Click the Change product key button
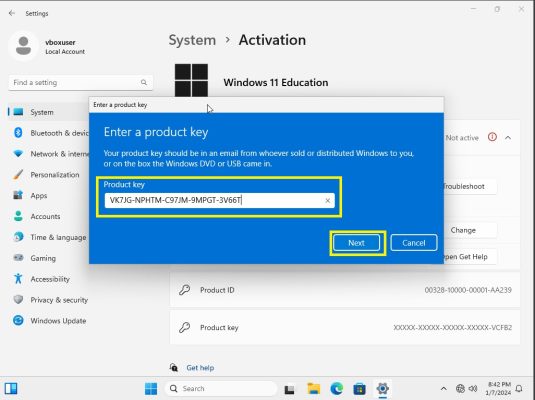 pyautogui.click(x=470, y=230)
